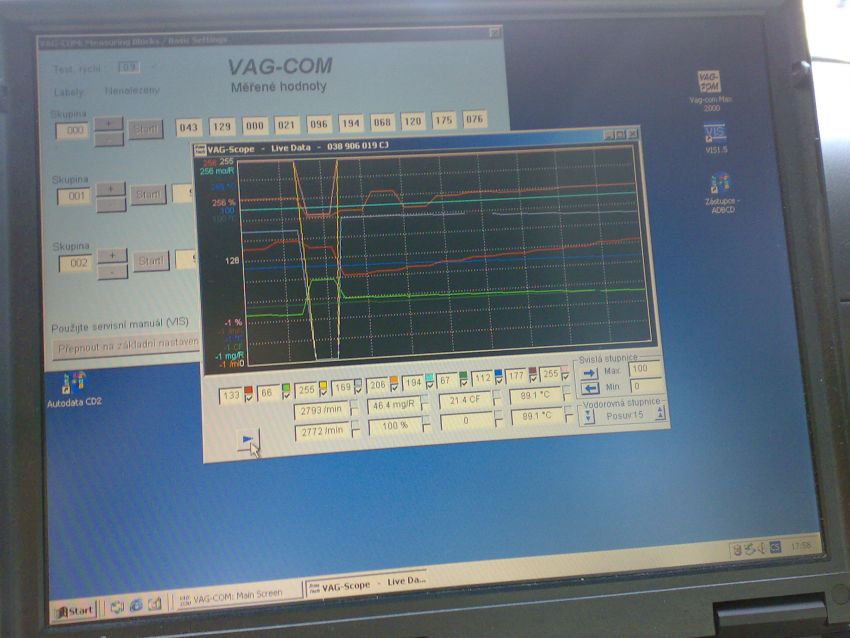Click the Skupina 000 group number field
The image size is (850, 638).
73,131
